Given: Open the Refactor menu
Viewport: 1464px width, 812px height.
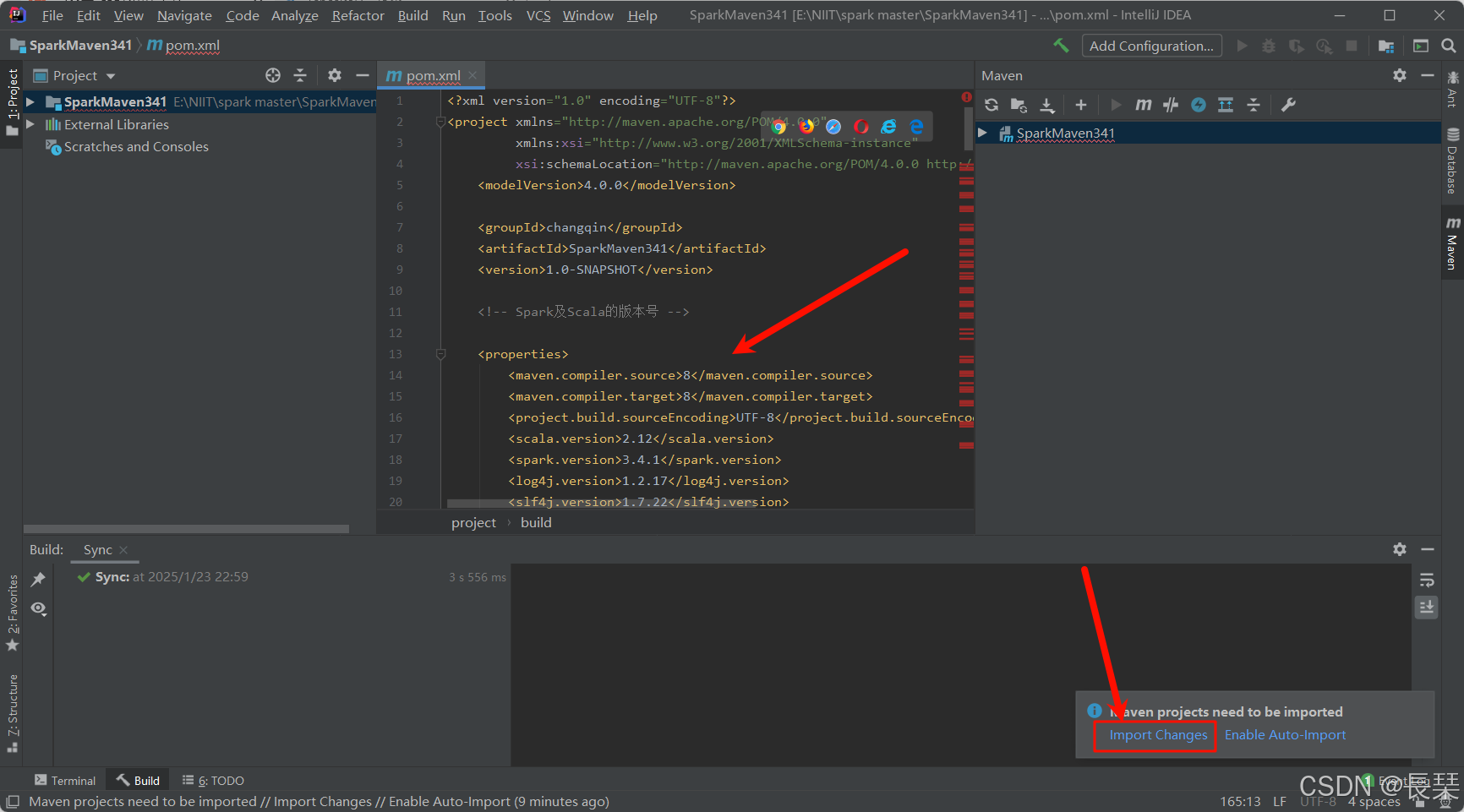Looking at the screenshot, I should coord(358,15).
